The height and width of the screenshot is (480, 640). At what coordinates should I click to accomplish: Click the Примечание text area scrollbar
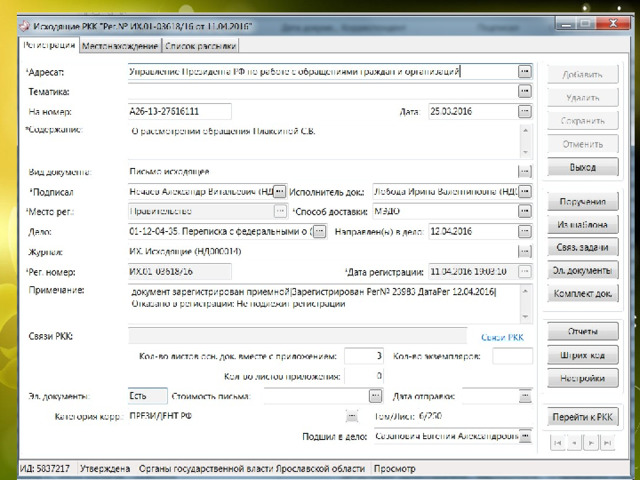pyautogui.click(x=525, y=302)
